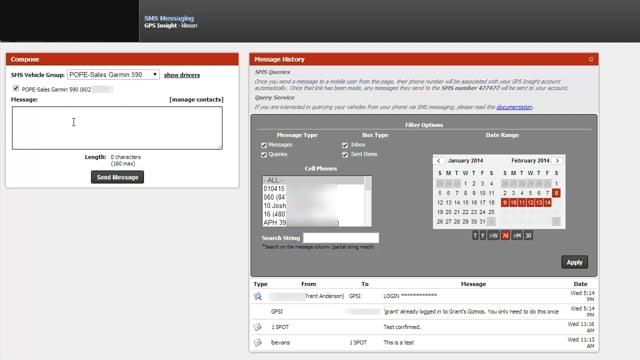This screenshot has height=360, width=640.
Task: Apply the filter options
Action: pyautogui.click(x=574, y=262)
